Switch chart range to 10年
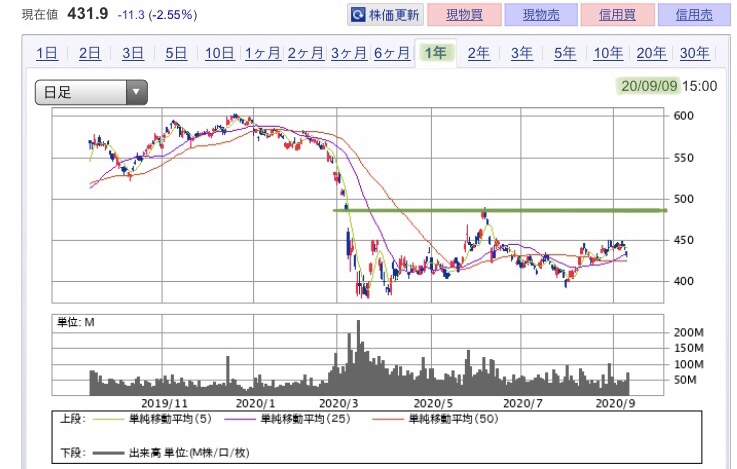Screen dimensions: 737x469 [608, 53]
